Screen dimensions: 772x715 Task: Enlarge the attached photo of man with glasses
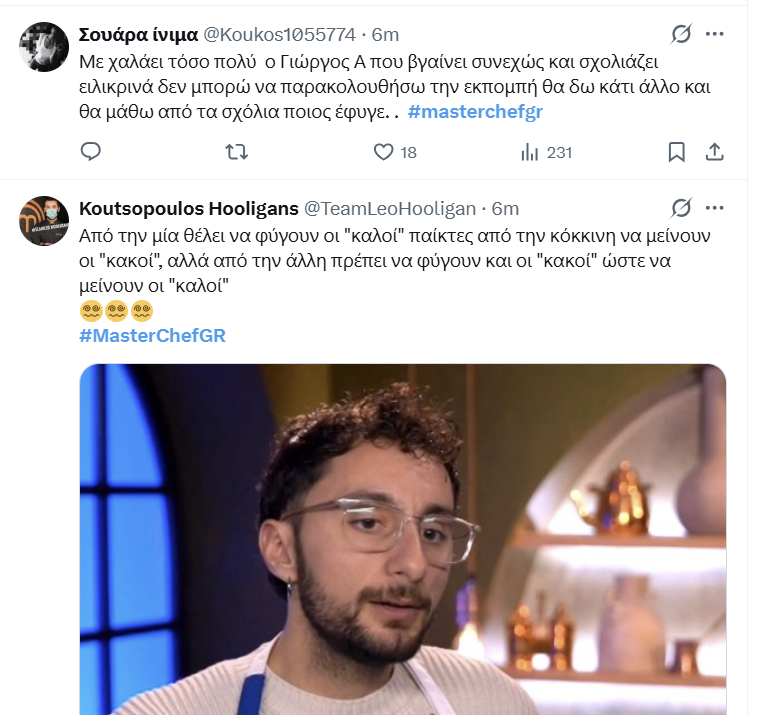click(x=403, y=539)
